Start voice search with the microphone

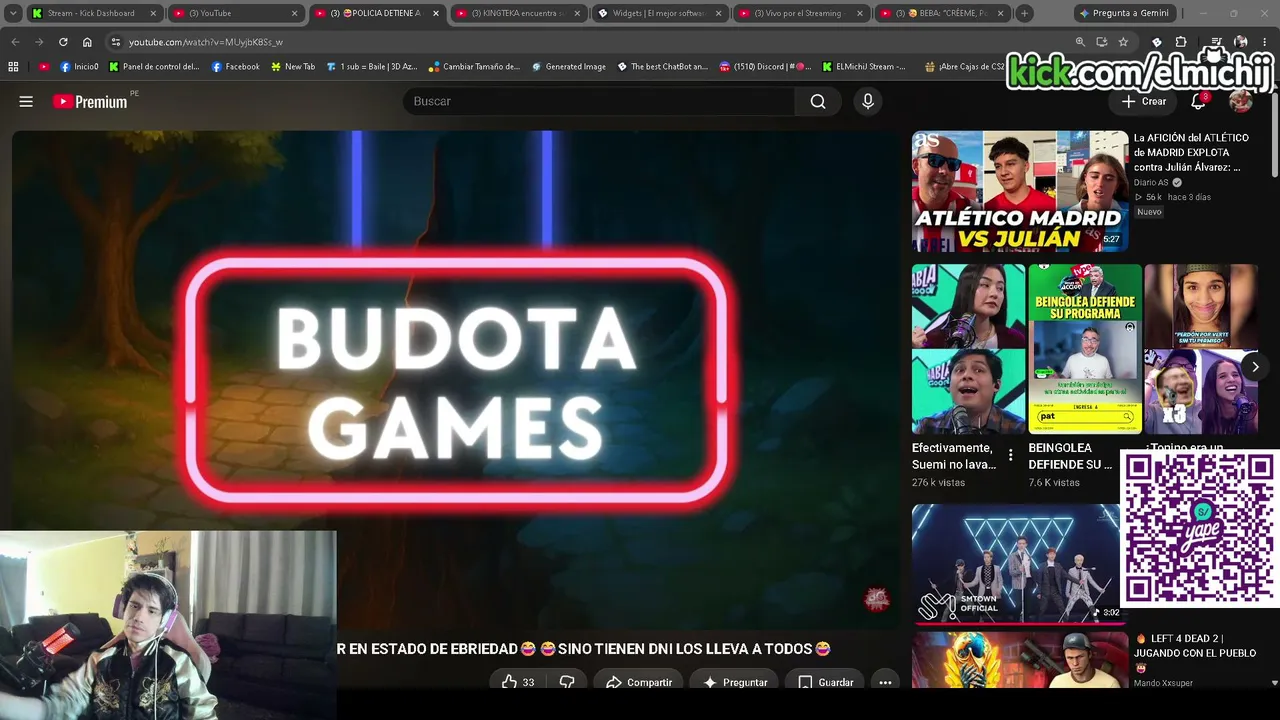[x=868, y=101]
